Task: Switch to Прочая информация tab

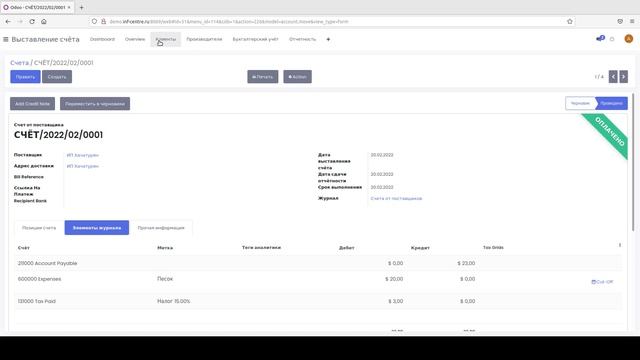Action: 161,228
